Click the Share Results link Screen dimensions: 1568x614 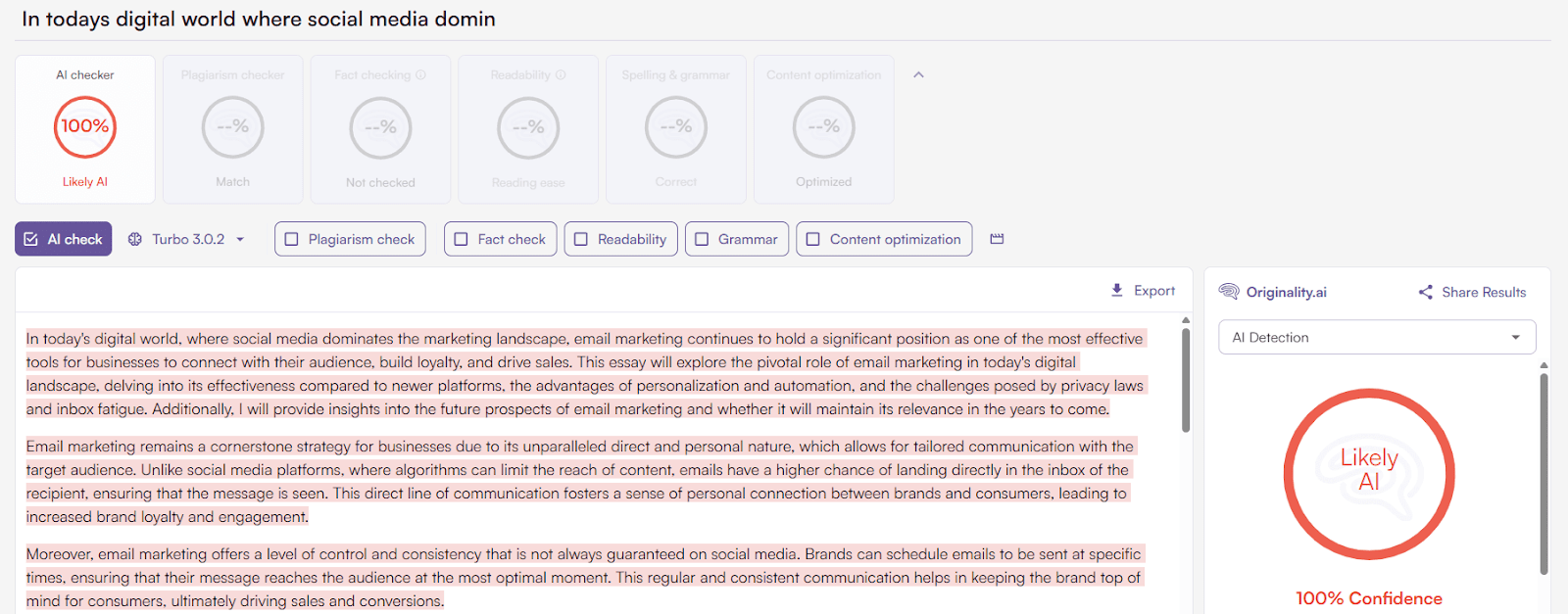tap(1482, 291)
